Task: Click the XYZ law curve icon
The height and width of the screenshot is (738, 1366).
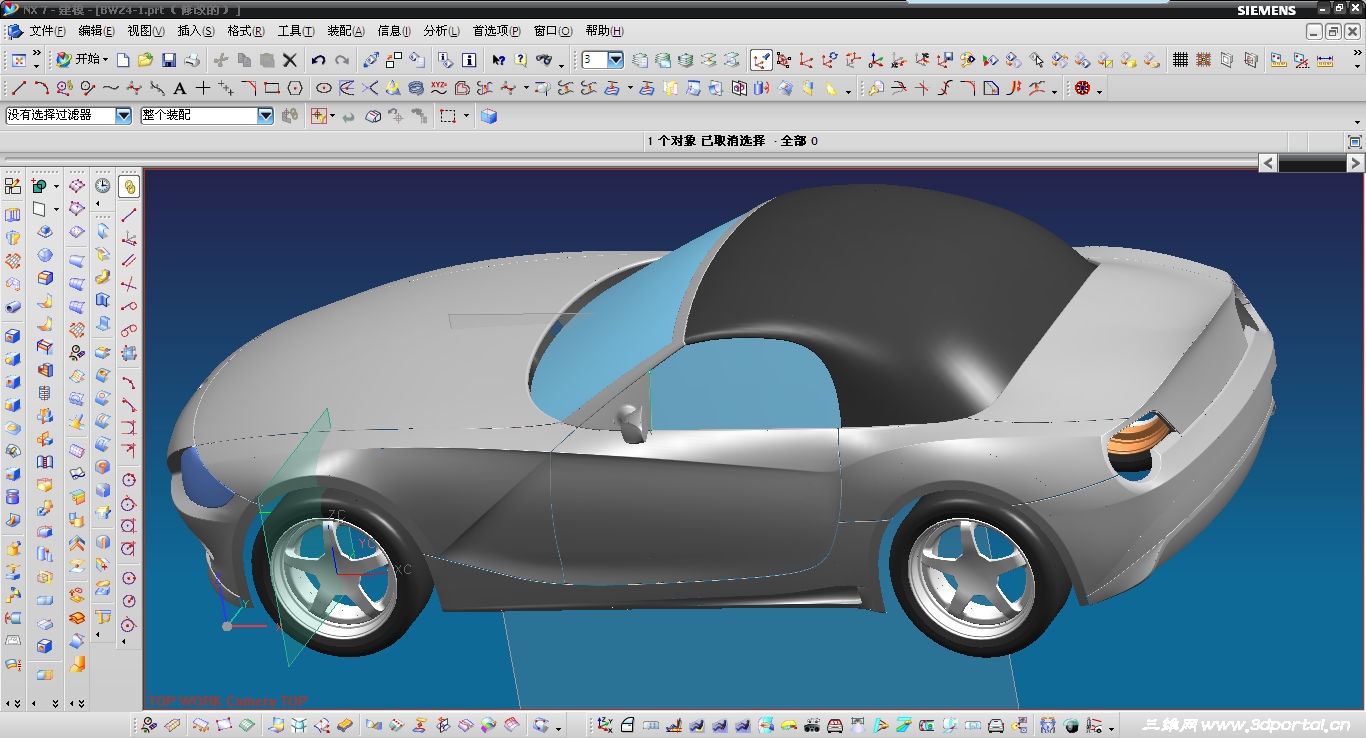Action: click(x=439, y=88)
